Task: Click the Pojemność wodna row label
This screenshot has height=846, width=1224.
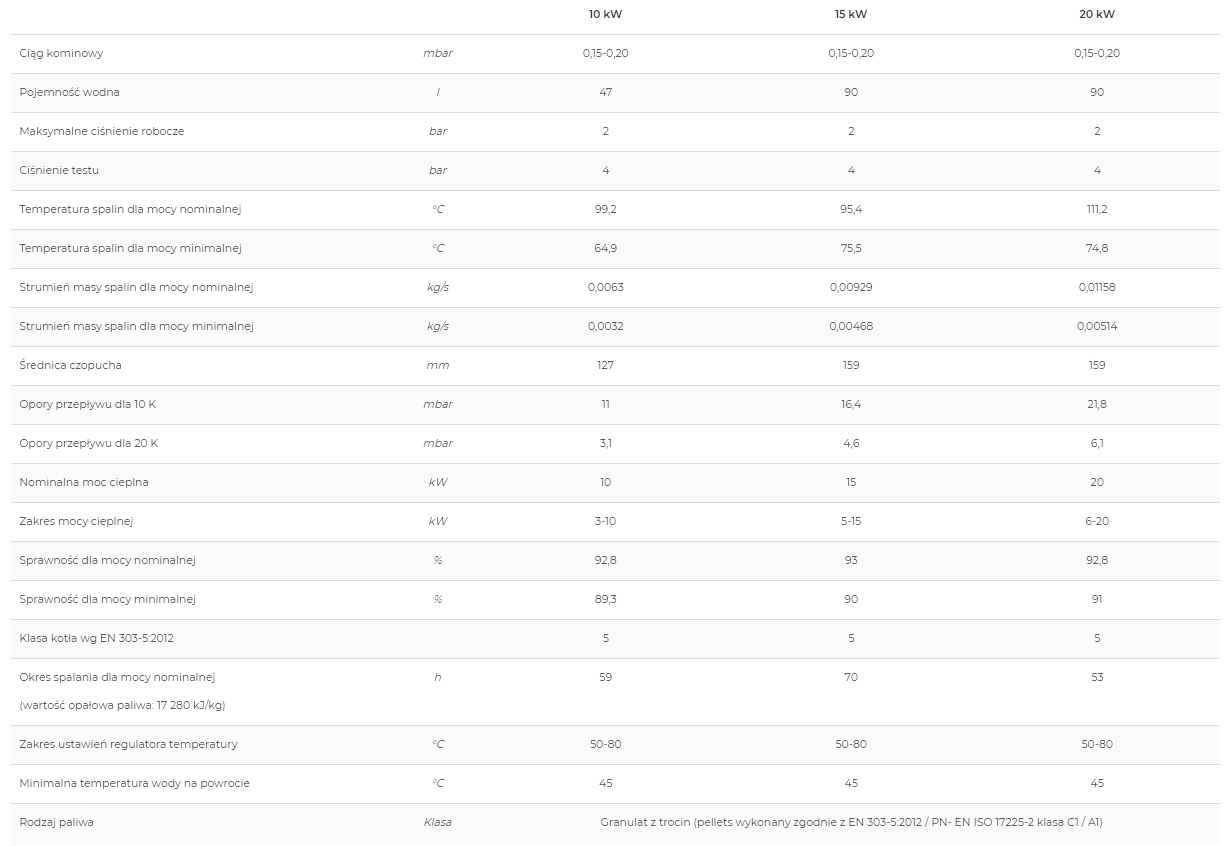Action: [69, 92]
